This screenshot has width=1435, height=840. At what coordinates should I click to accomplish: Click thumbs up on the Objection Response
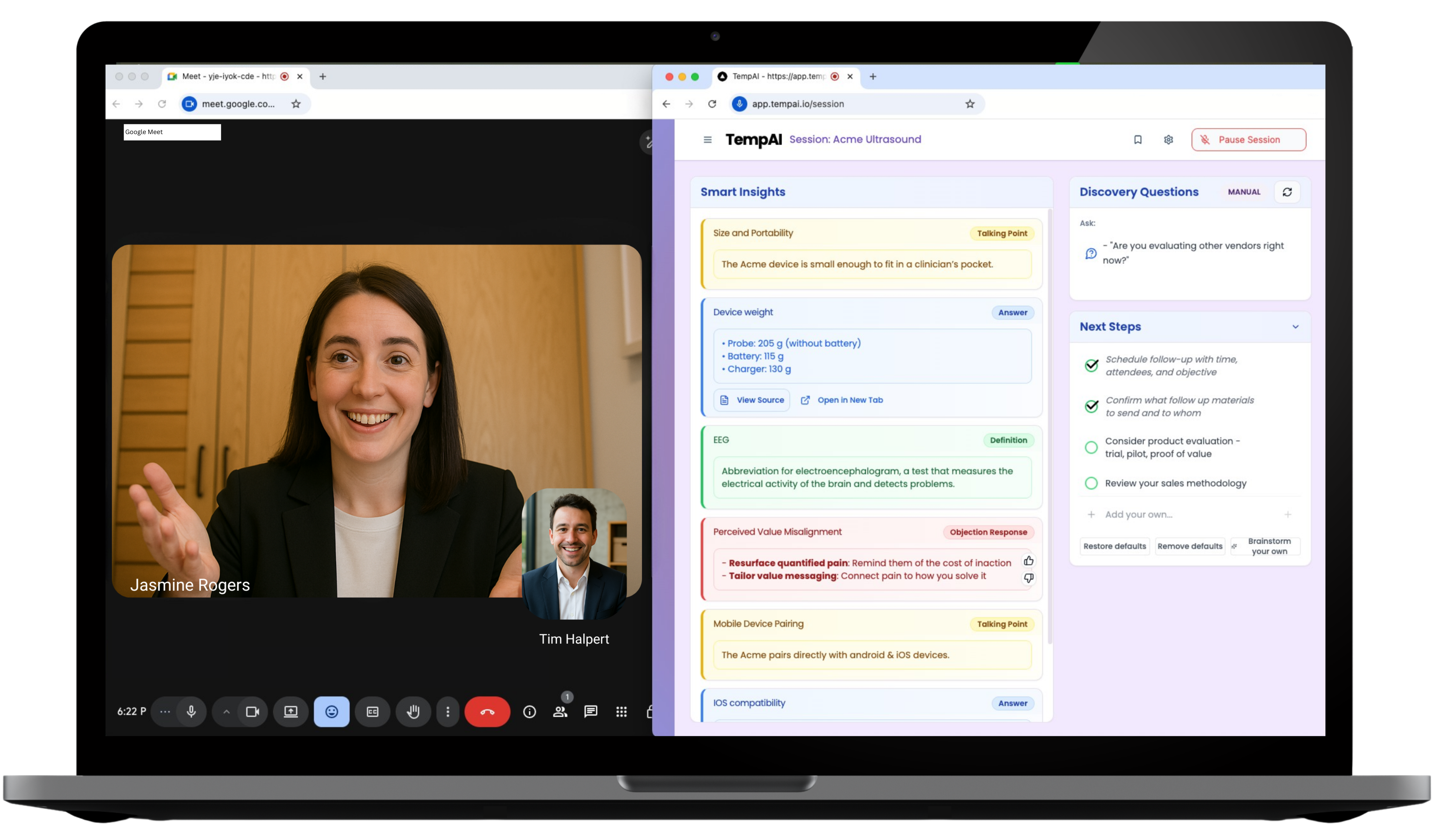1028,561
